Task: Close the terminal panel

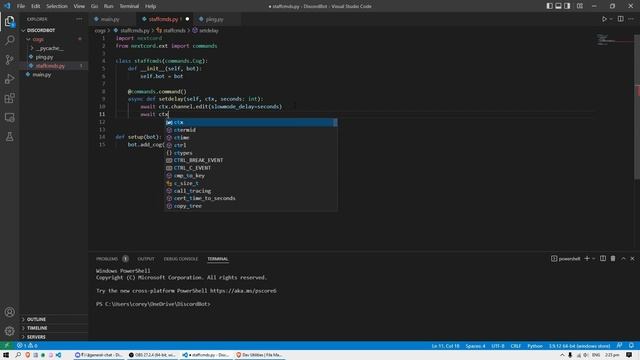Action: click(632, 259)
